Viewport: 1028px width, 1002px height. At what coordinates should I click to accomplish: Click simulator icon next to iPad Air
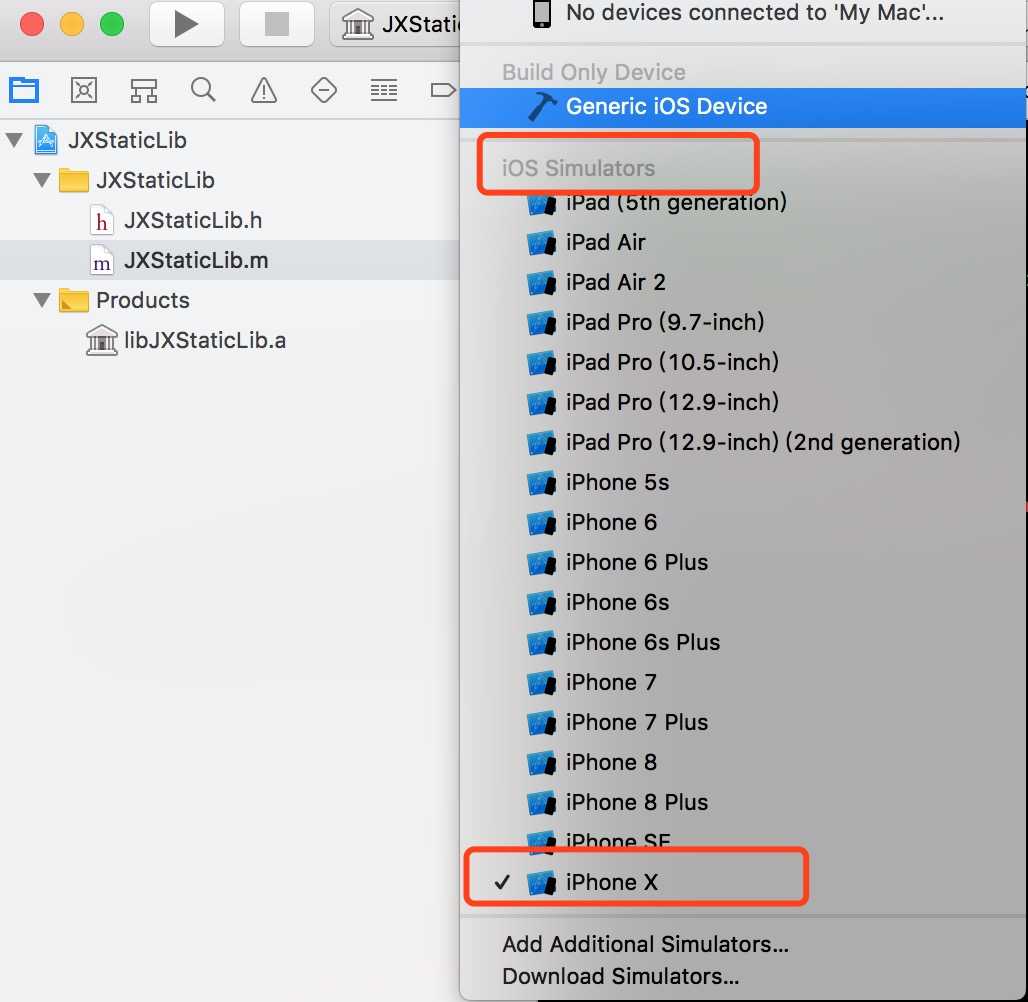[x=542, y=243]
